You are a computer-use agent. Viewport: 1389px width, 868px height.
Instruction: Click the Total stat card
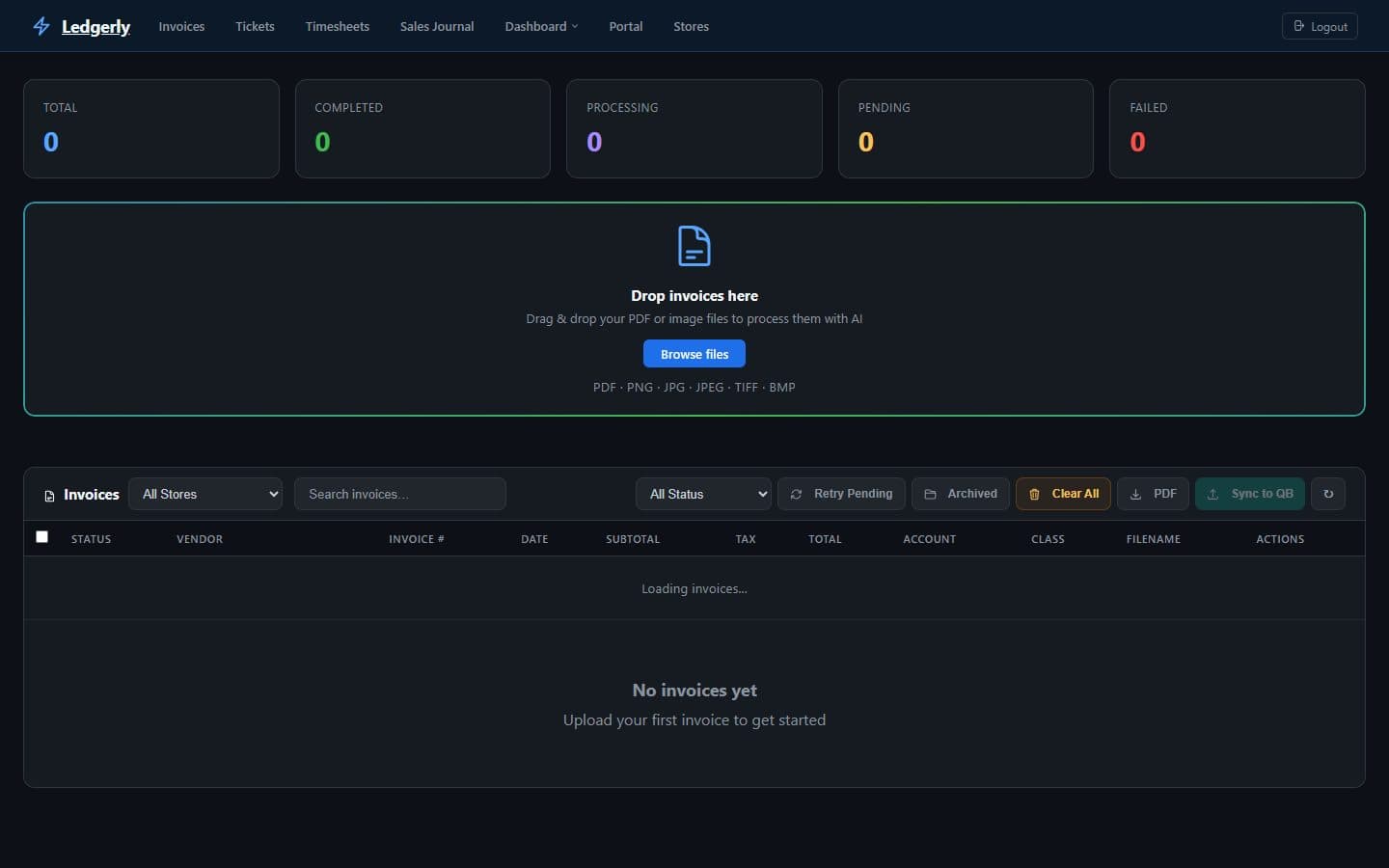pyautogui.click(x=151, y=128)
